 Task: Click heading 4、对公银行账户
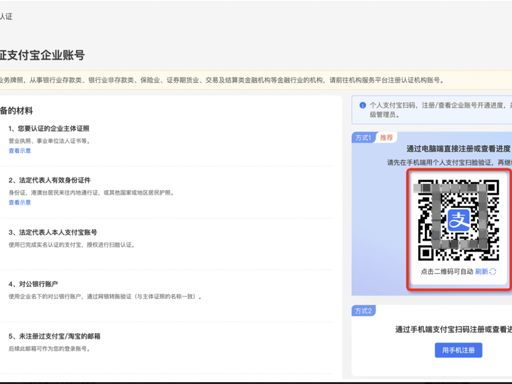pyautogui.click(x=33, y=284)
